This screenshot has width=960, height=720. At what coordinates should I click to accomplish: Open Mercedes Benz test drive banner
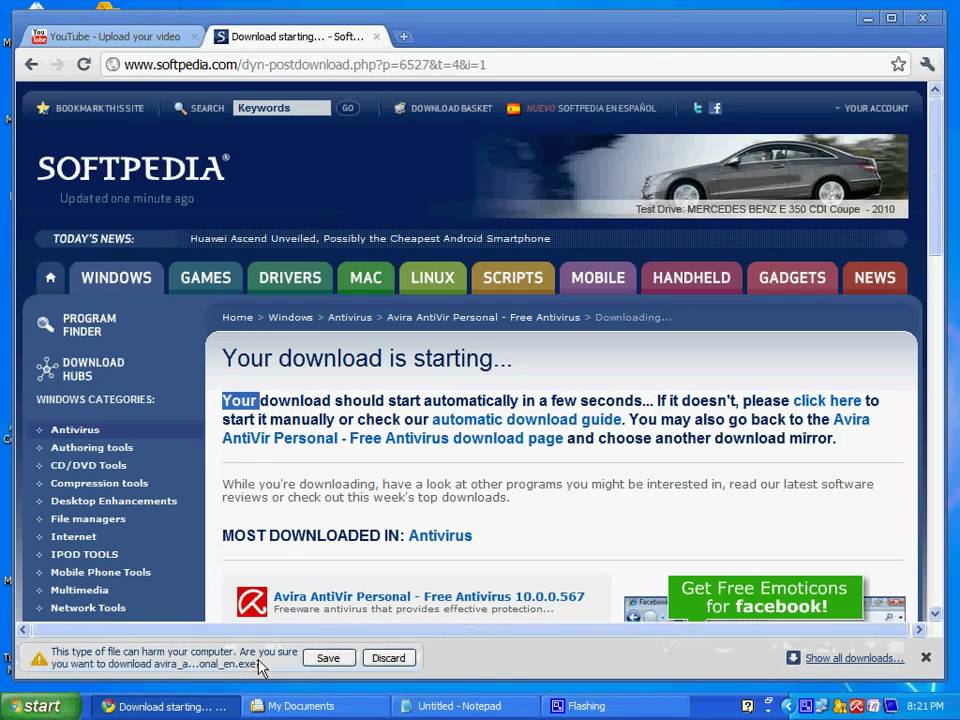point(692,176)
